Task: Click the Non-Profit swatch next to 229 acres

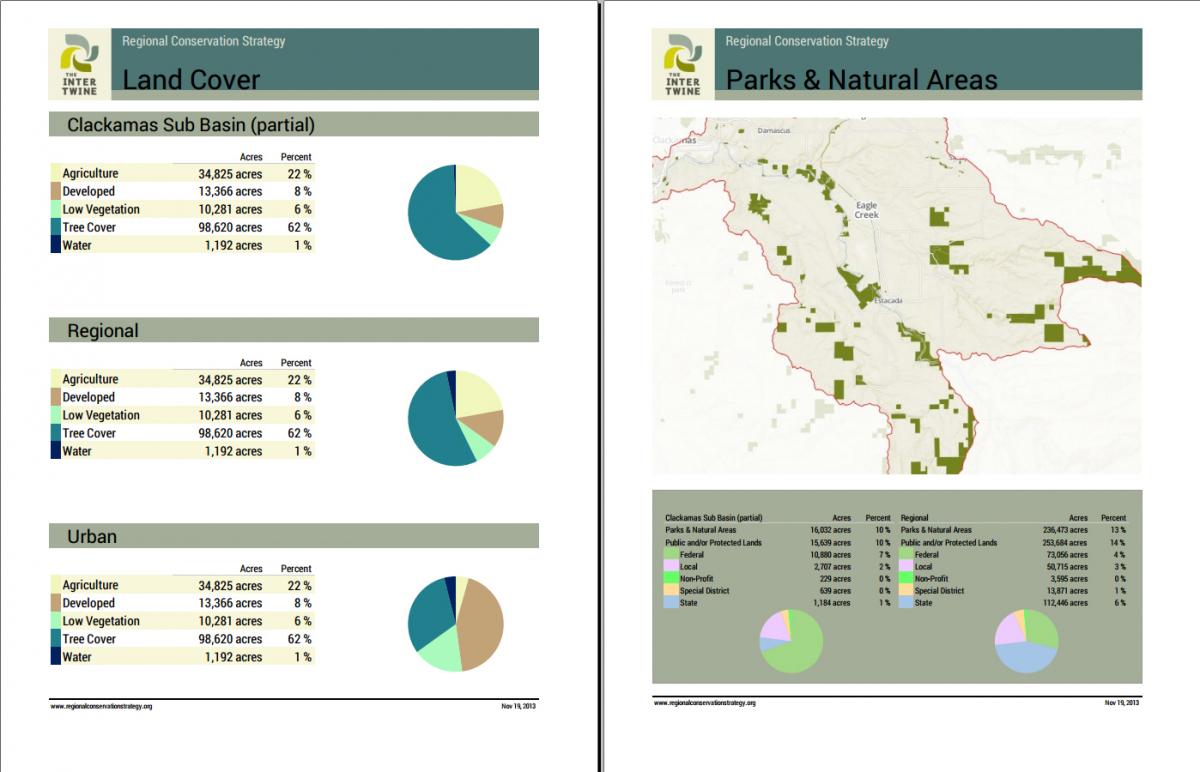Action: [x=671, y=578]
